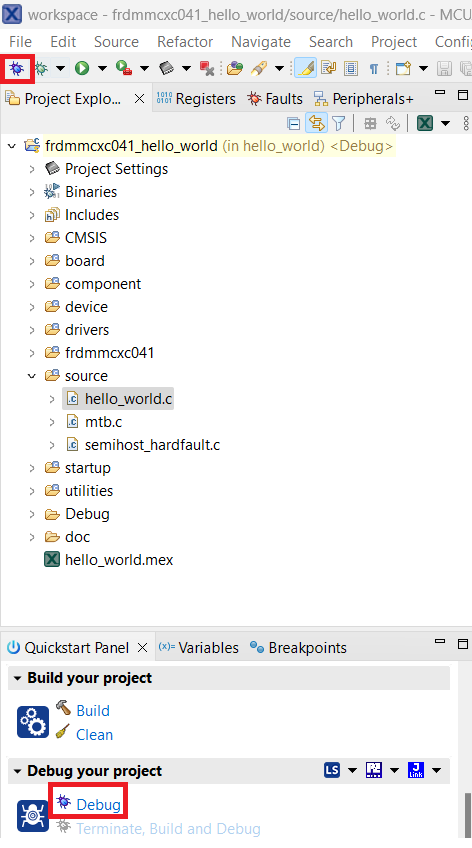
Task: Switch to the Registers tab
Action: (196, 98)
